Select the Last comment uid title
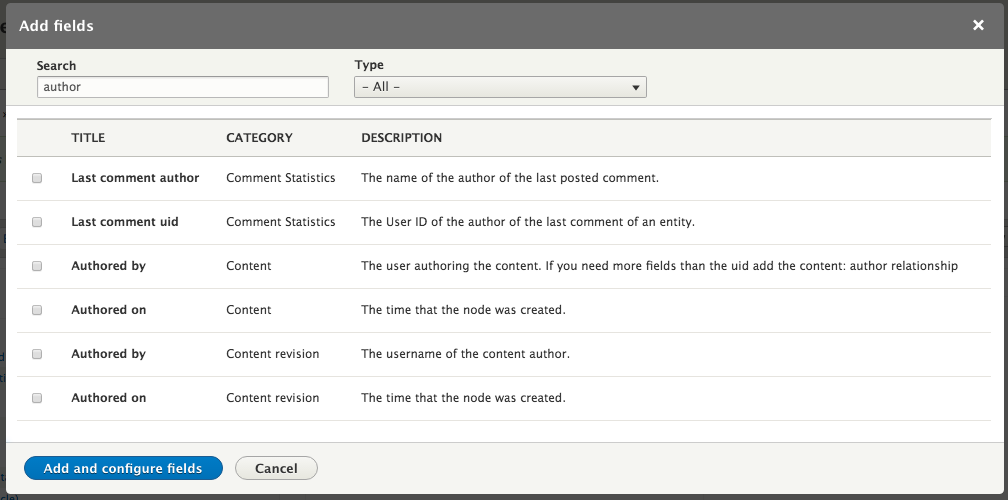 (125, 222)
